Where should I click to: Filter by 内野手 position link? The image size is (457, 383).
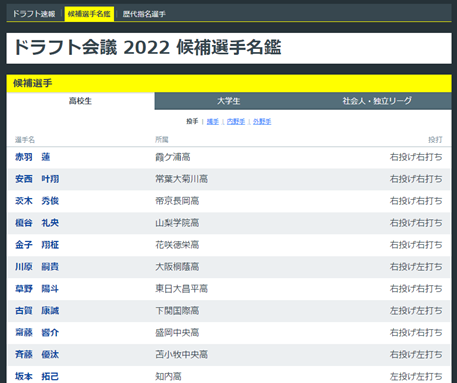(236, 122)
